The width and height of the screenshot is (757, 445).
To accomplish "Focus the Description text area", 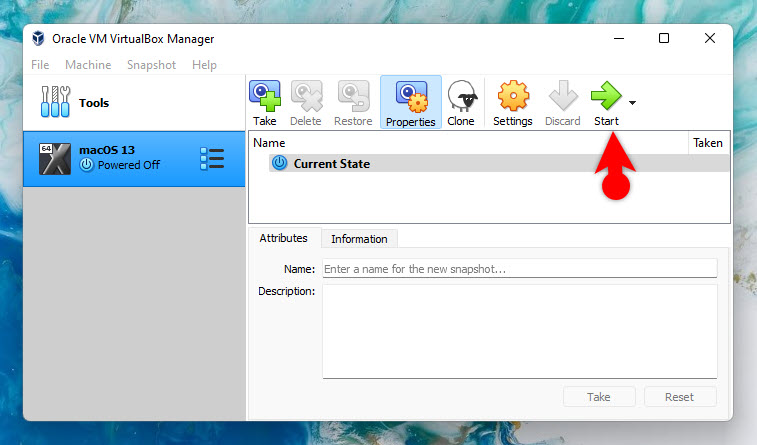I will click(x=519, y=331).
